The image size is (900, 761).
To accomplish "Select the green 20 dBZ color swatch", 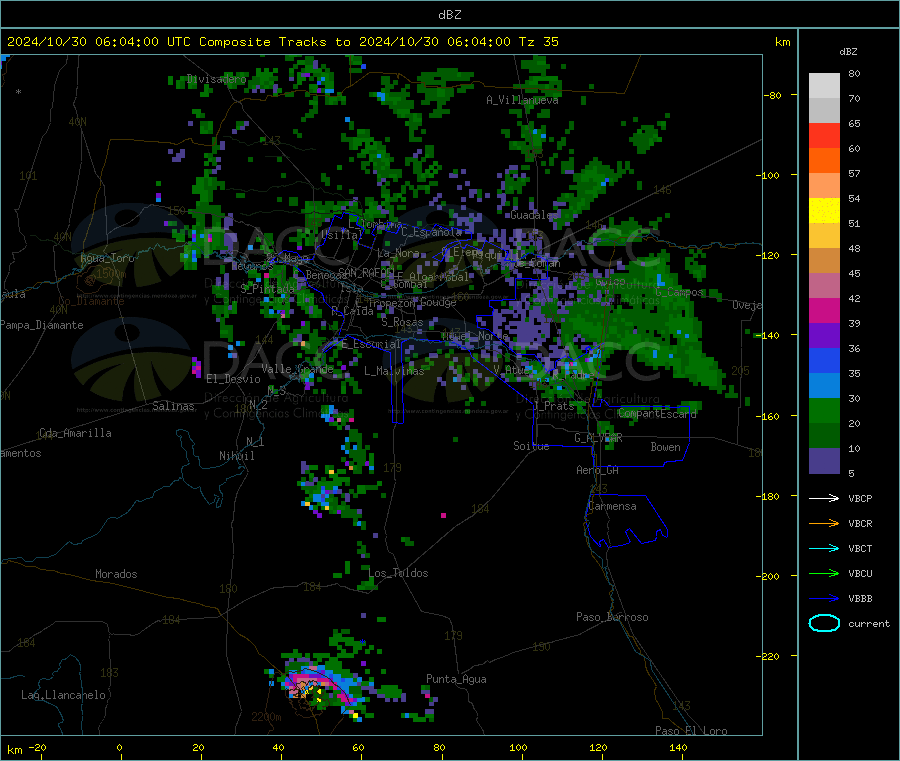I will coord(824,410).
